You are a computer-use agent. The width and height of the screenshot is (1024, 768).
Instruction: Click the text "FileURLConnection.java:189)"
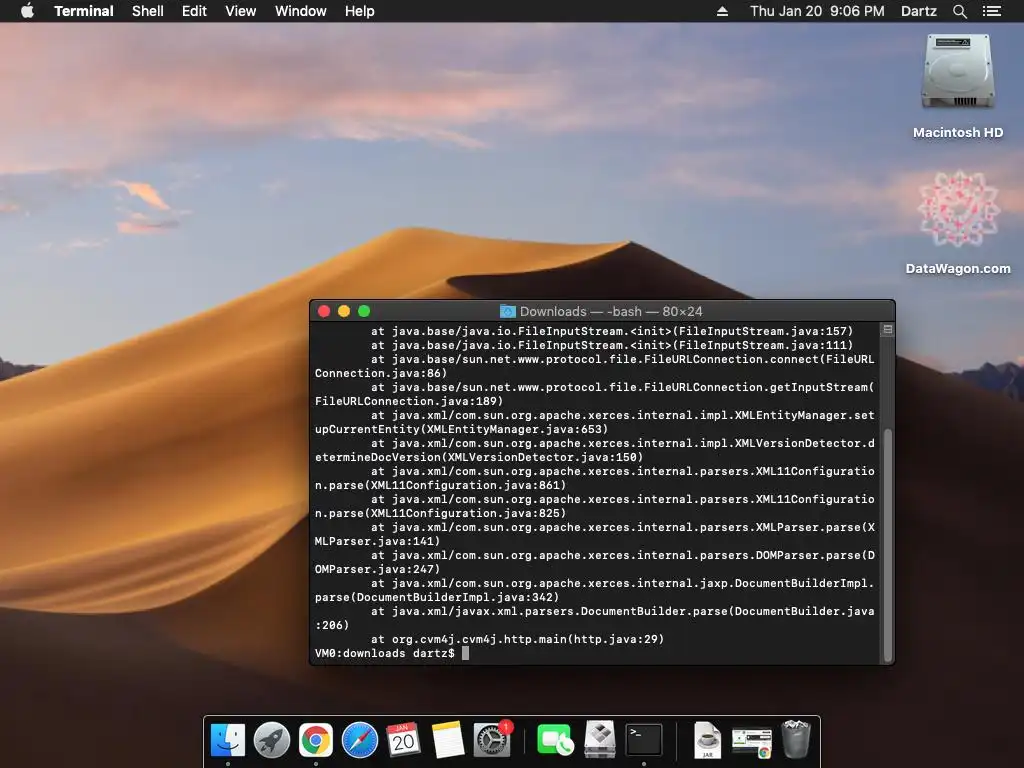pos(409,401)
